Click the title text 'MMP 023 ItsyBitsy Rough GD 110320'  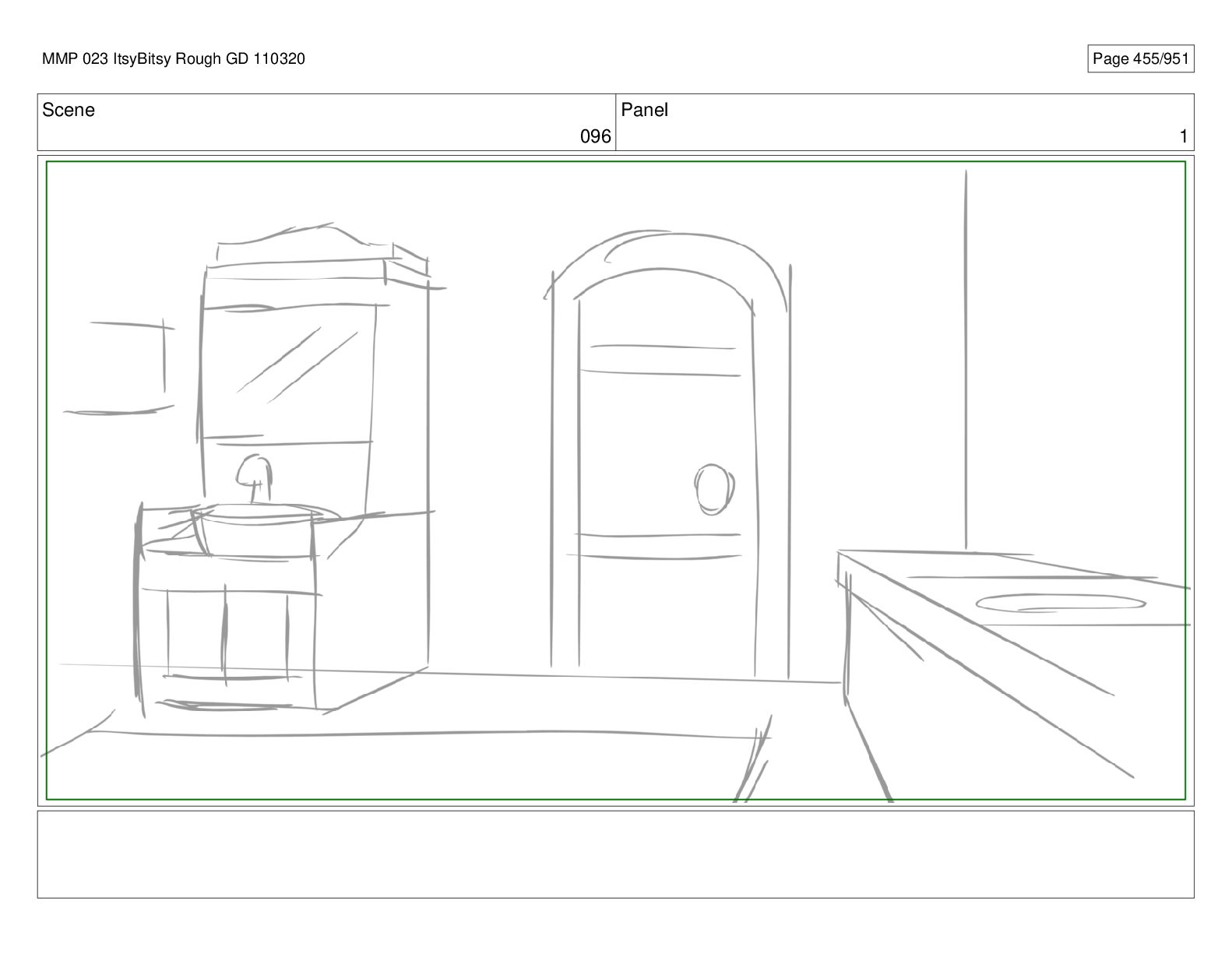(174, 58)
